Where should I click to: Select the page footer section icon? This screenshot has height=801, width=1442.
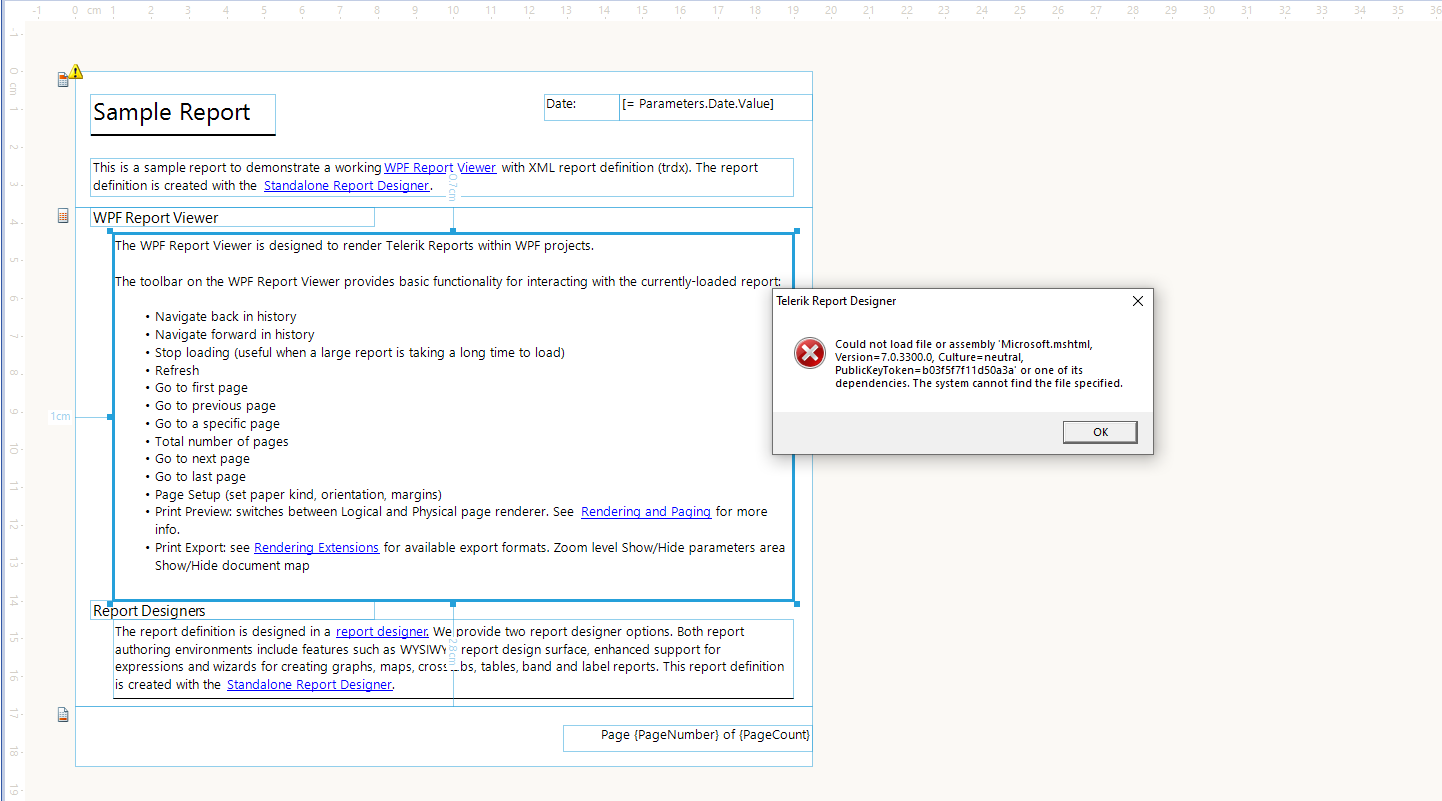(63, 714)
